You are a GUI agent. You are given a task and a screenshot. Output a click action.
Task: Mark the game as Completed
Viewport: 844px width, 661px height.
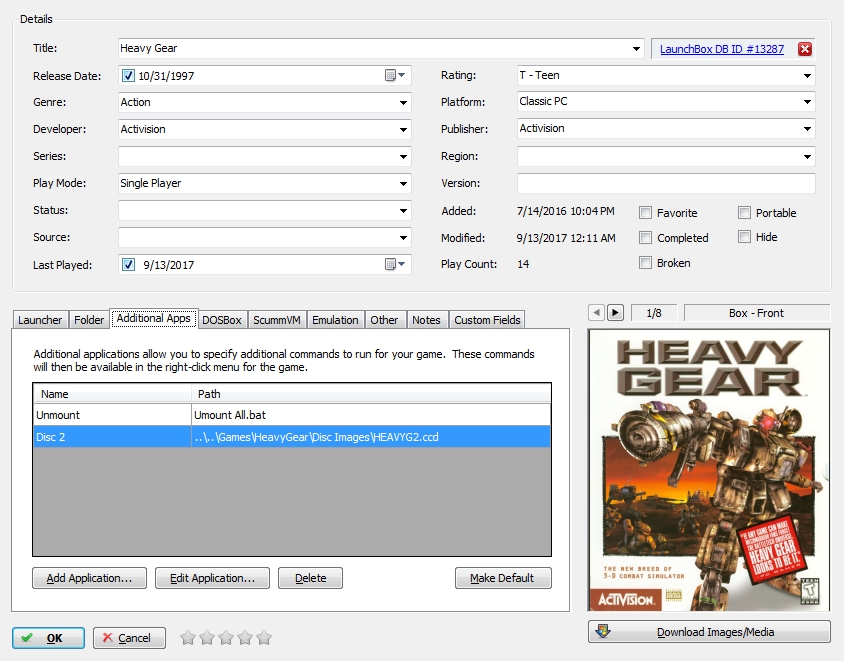[645, 237]
